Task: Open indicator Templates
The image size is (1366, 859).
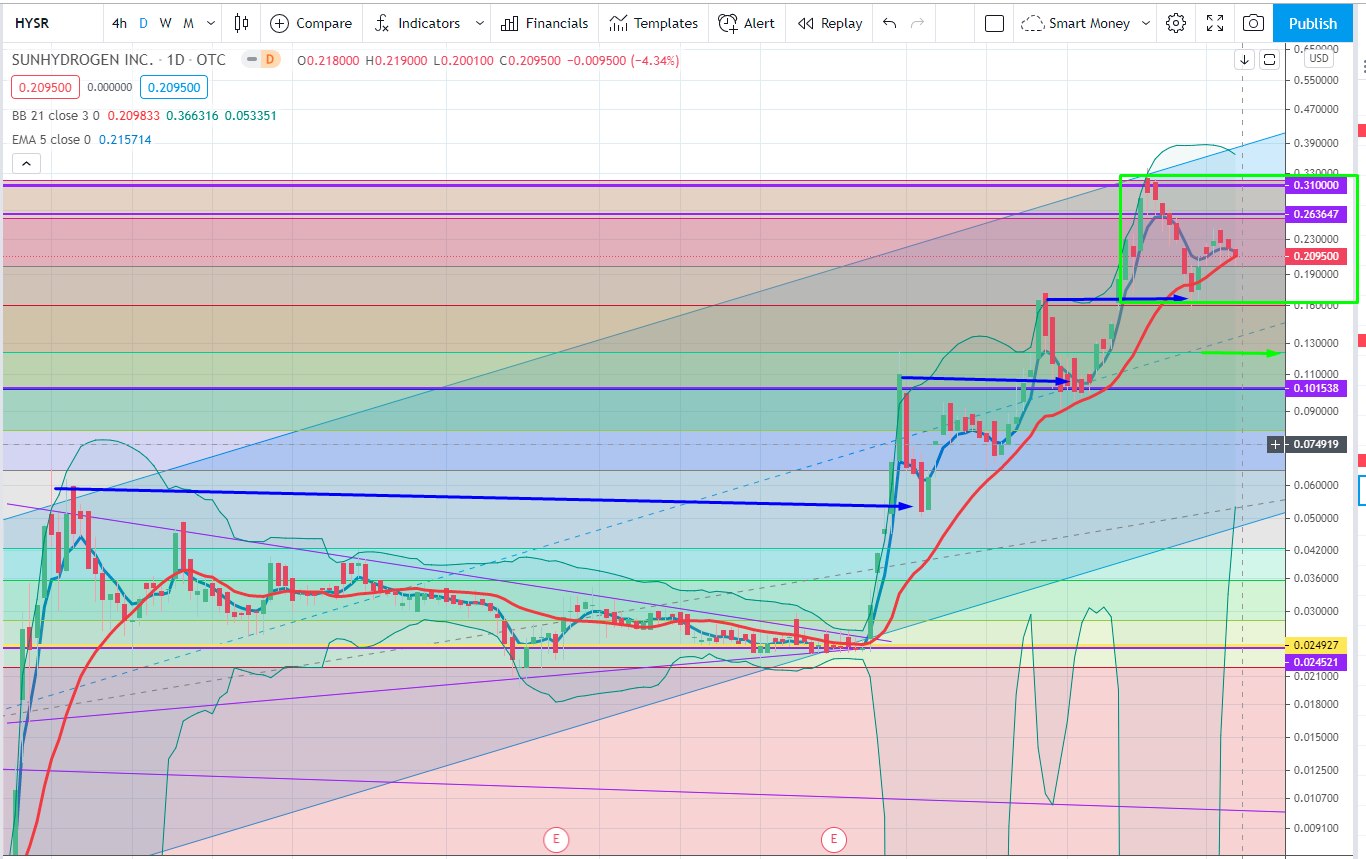Action: [x=654, y=23]
